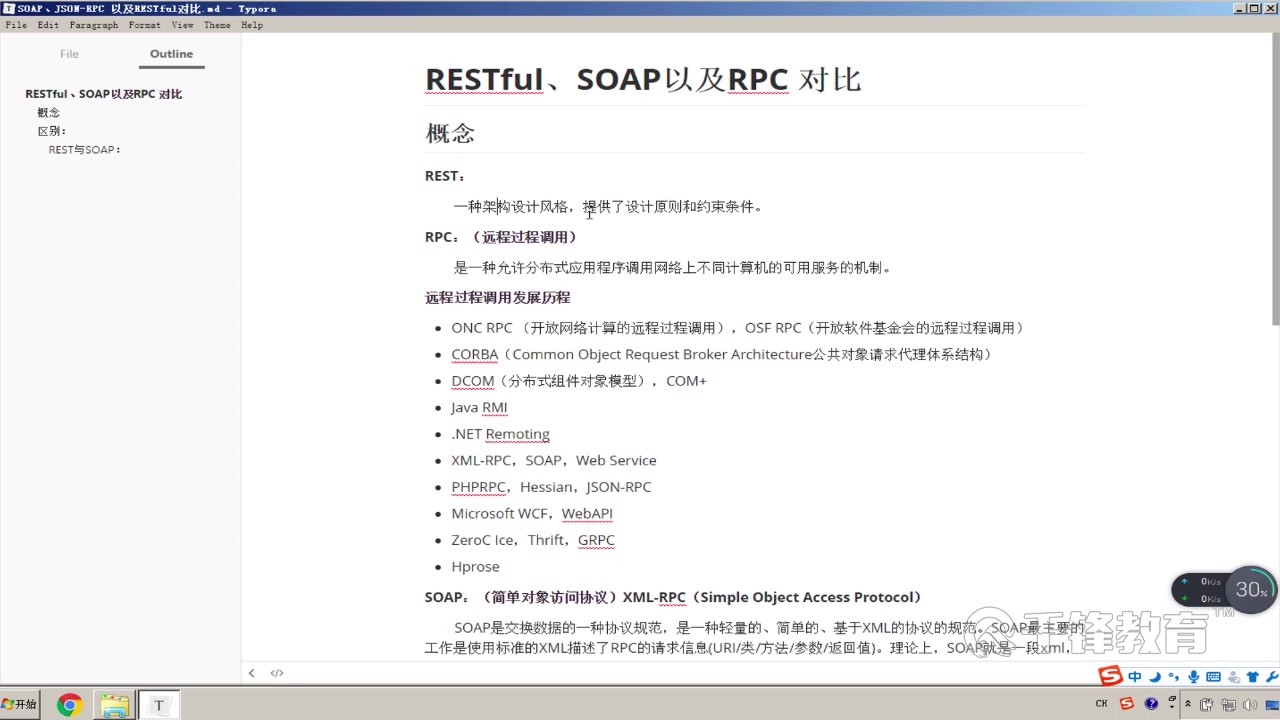This screenshot has height=720, width=1280.
Task: Jump to outline heading 区别：
Action: pos(52,131)
